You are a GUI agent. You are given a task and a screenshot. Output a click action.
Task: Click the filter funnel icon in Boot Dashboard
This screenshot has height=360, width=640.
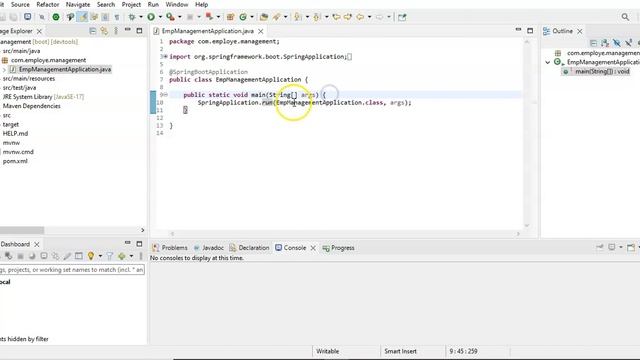coord(109,256)
